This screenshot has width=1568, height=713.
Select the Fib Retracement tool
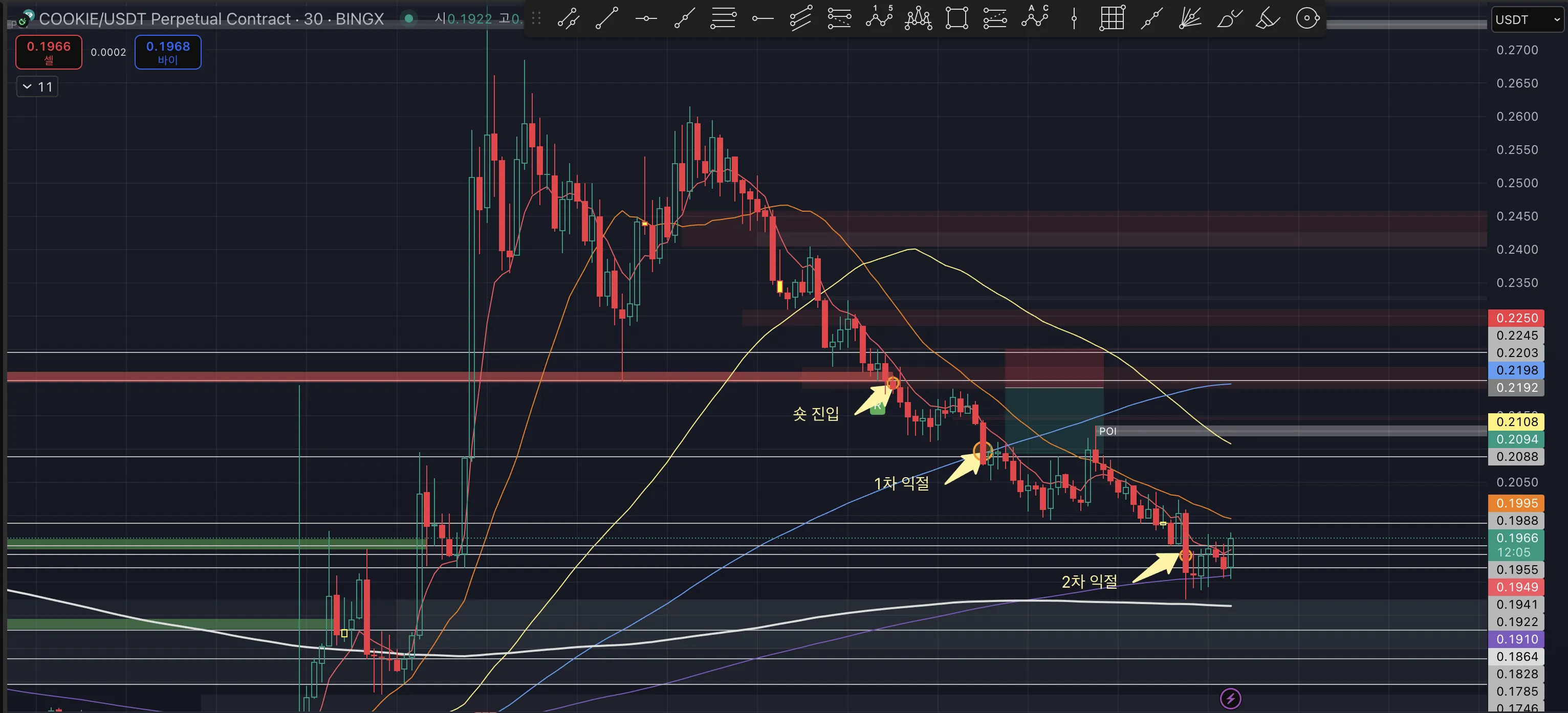723,18
